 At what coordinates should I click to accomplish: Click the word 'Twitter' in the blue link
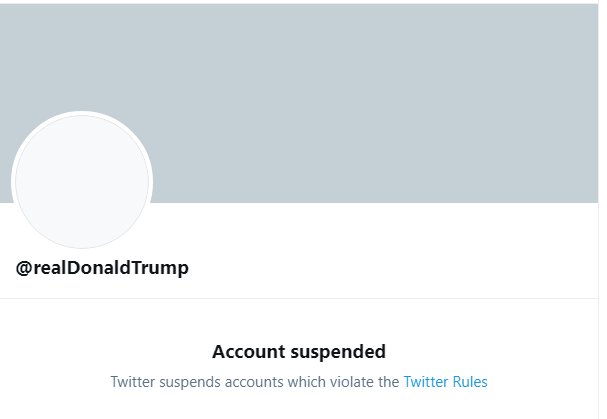click(426, 382)
